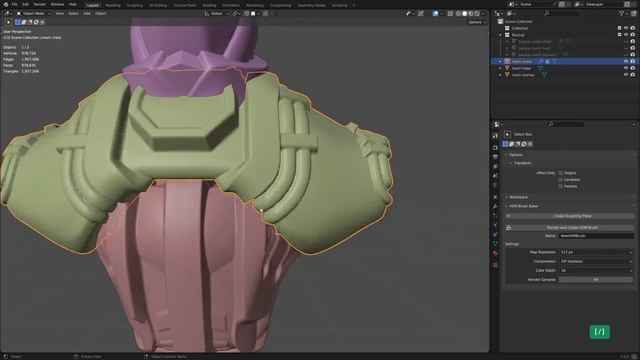
Task: Hide mech head in viewport via eye
Action: click(626, 68)
